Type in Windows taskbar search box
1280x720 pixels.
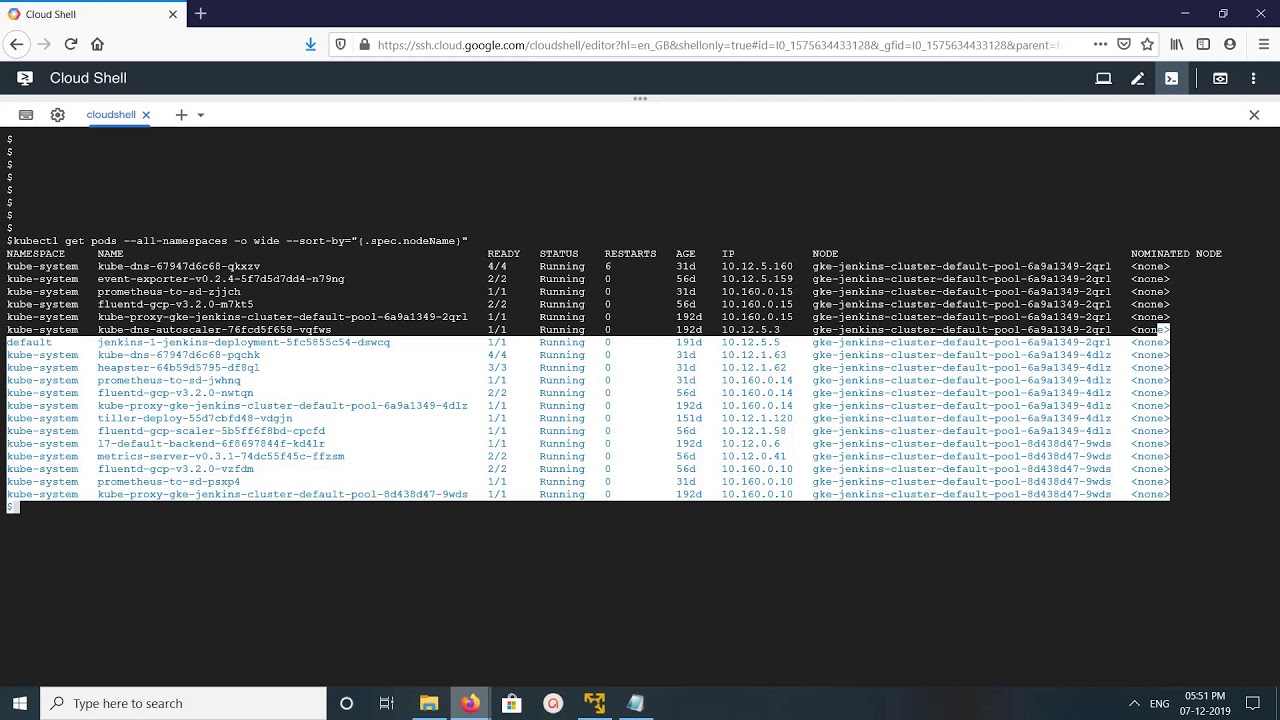184,703
